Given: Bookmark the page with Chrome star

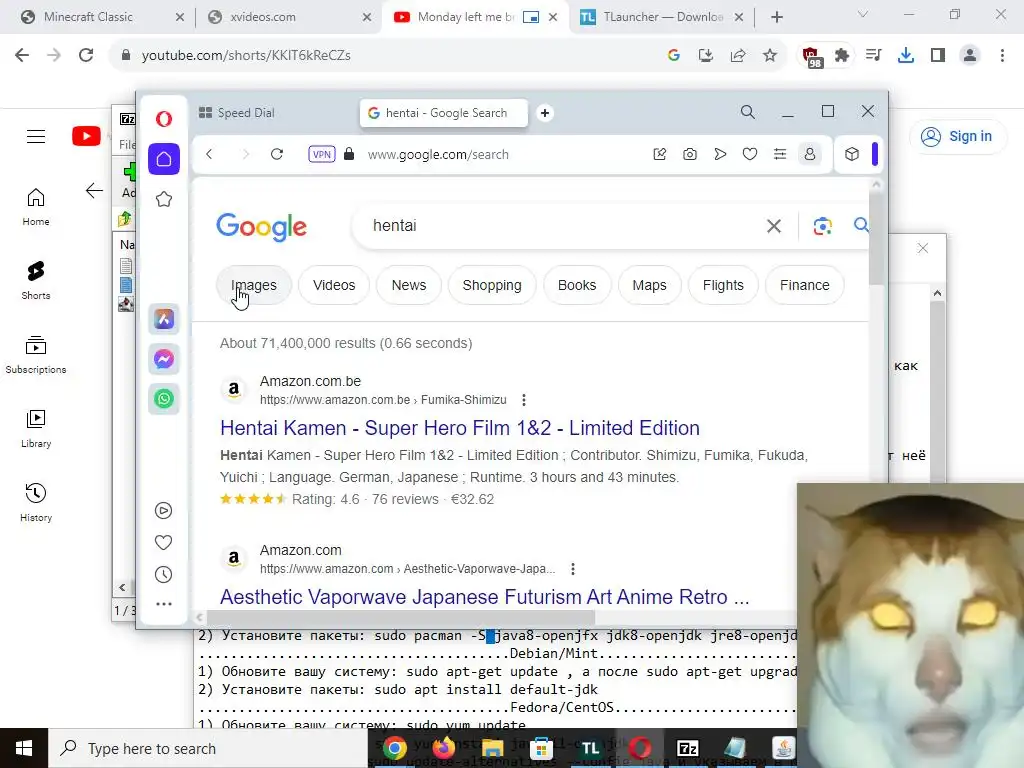Looking at the screenshot, I should pos(770,56).
